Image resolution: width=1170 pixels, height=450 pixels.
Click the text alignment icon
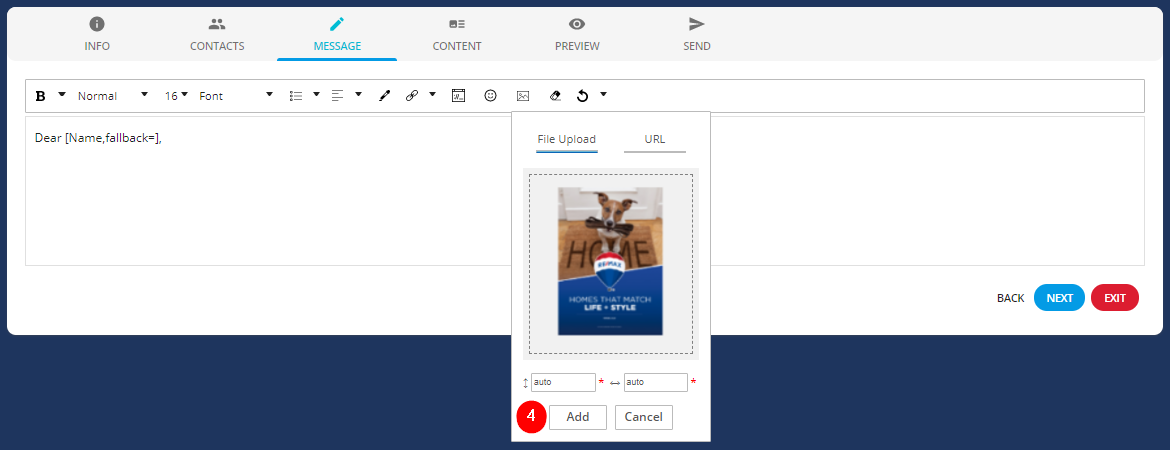pos(338,96)
